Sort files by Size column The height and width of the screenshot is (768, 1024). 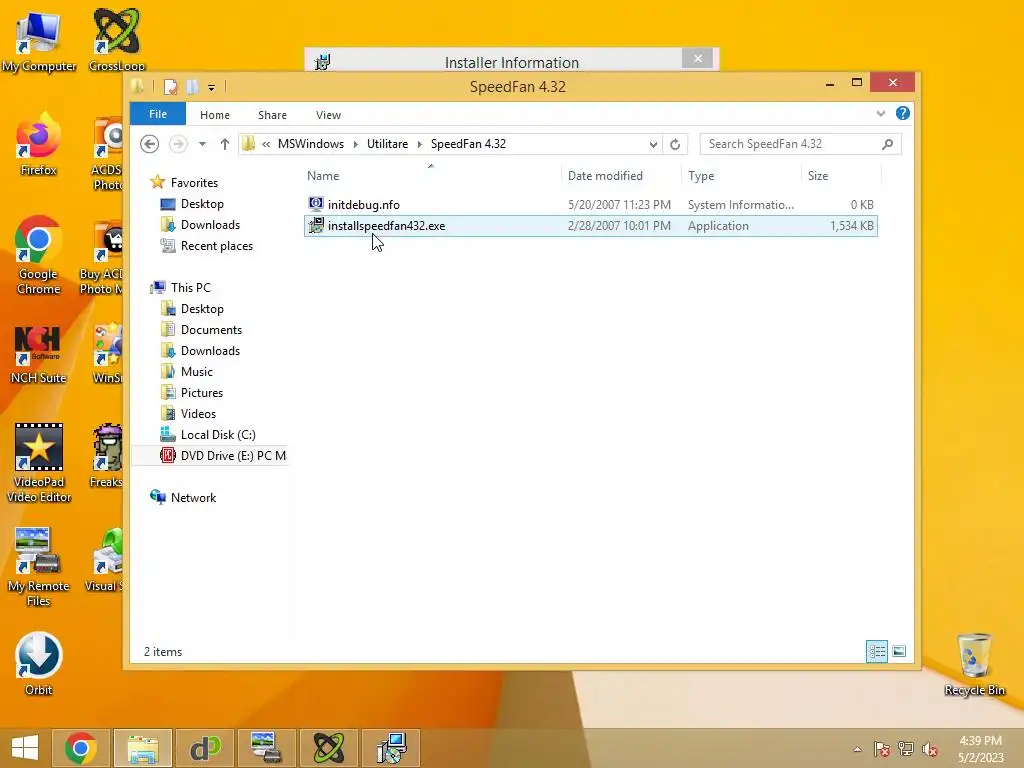tap(818, 176)
